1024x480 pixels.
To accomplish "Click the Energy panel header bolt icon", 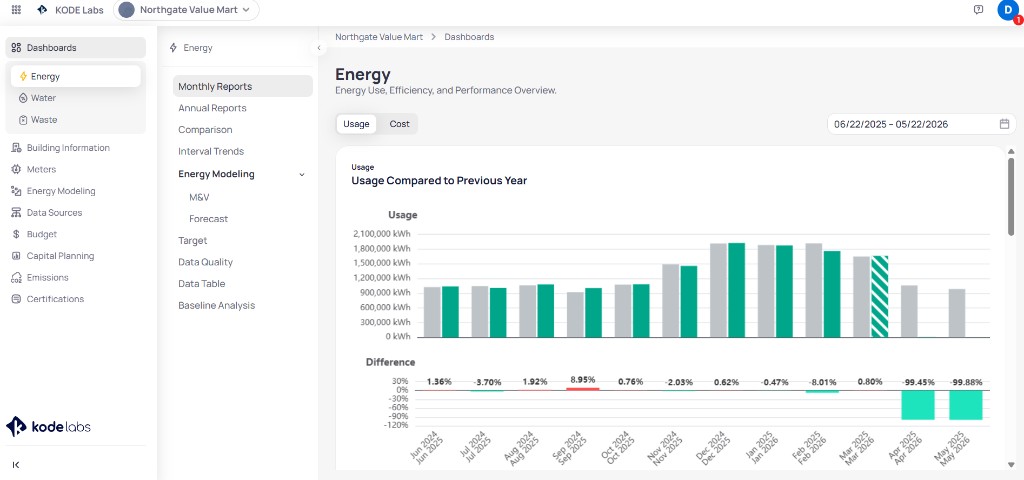I will (173, 48).
